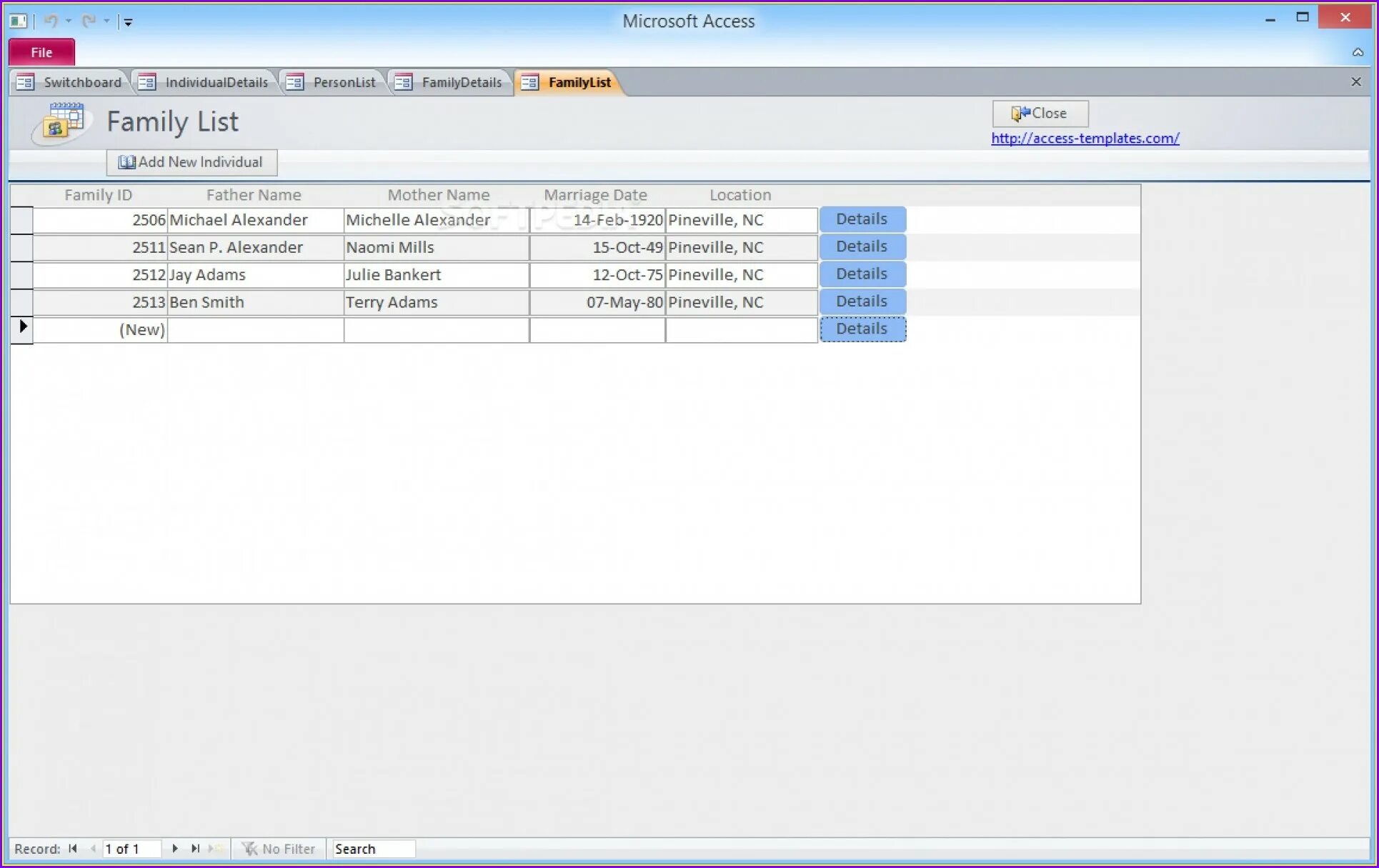The width and height of the screenshot is (1379, 868).
Task: Switch to the PersonList tab
Action: [x=332, y=82]
